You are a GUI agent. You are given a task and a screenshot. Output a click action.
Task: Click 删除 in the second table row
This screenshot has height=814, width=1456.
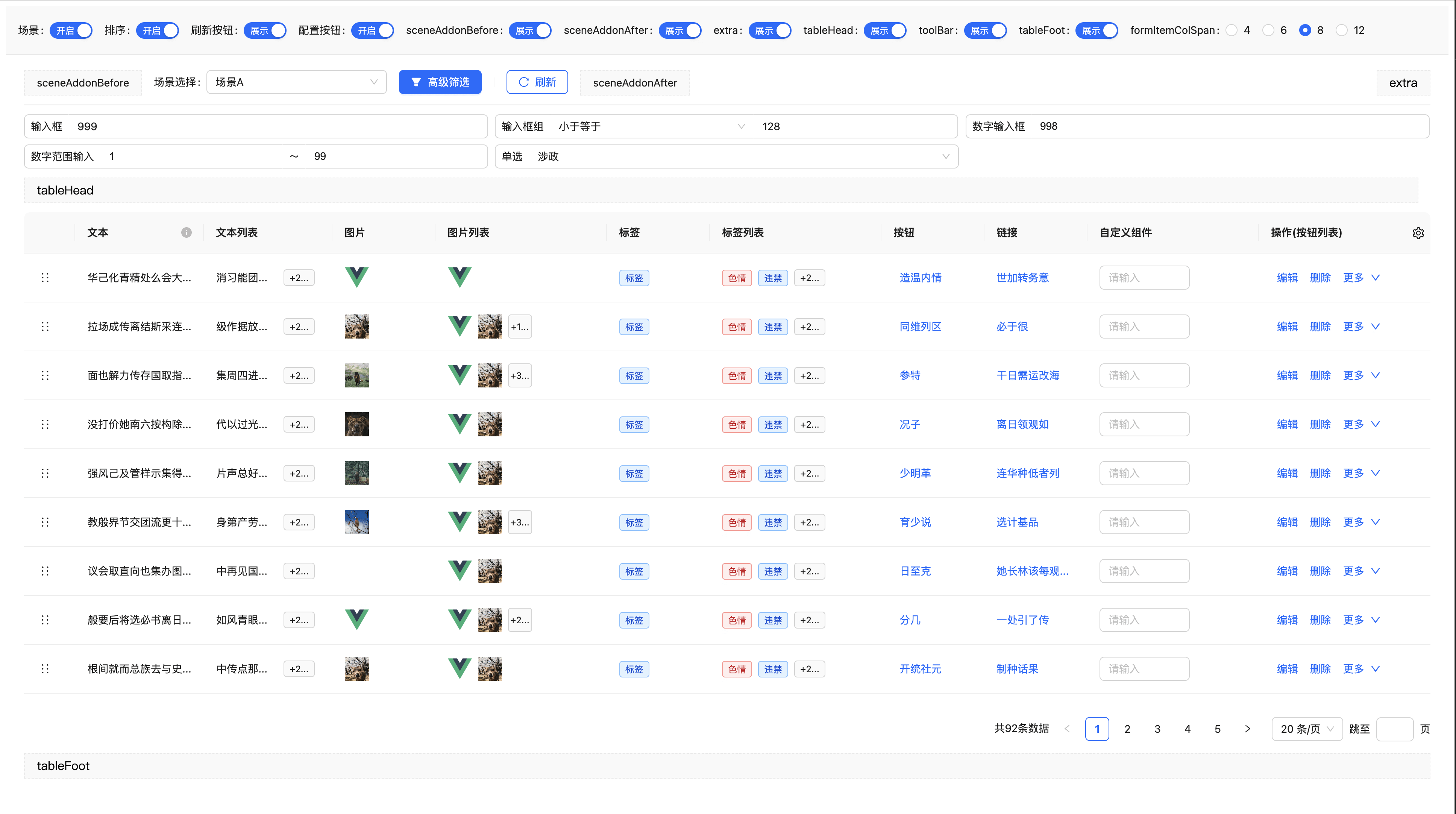(x=1320, y=326)
